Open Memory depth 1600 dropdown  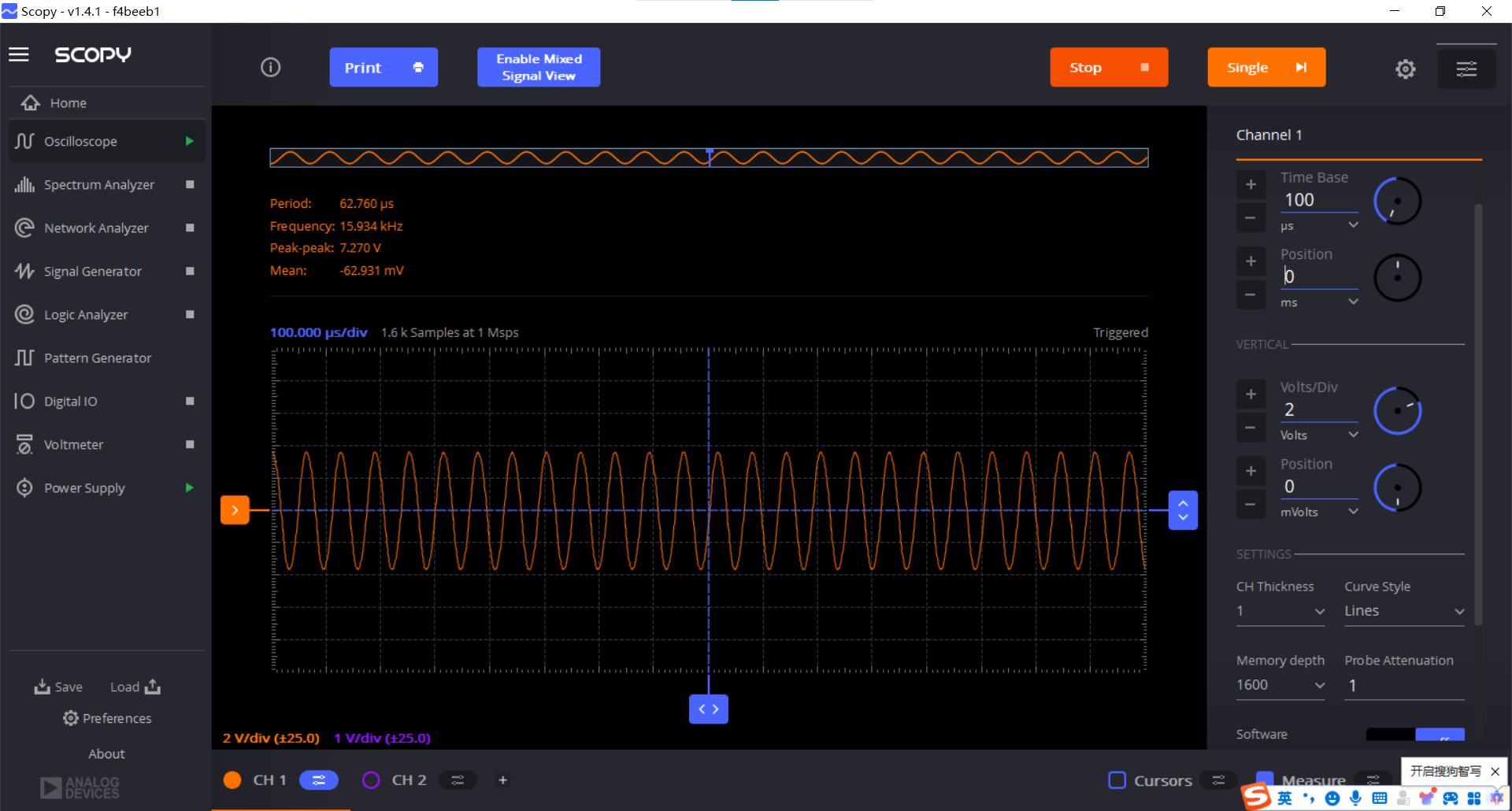coord(1280,685)
